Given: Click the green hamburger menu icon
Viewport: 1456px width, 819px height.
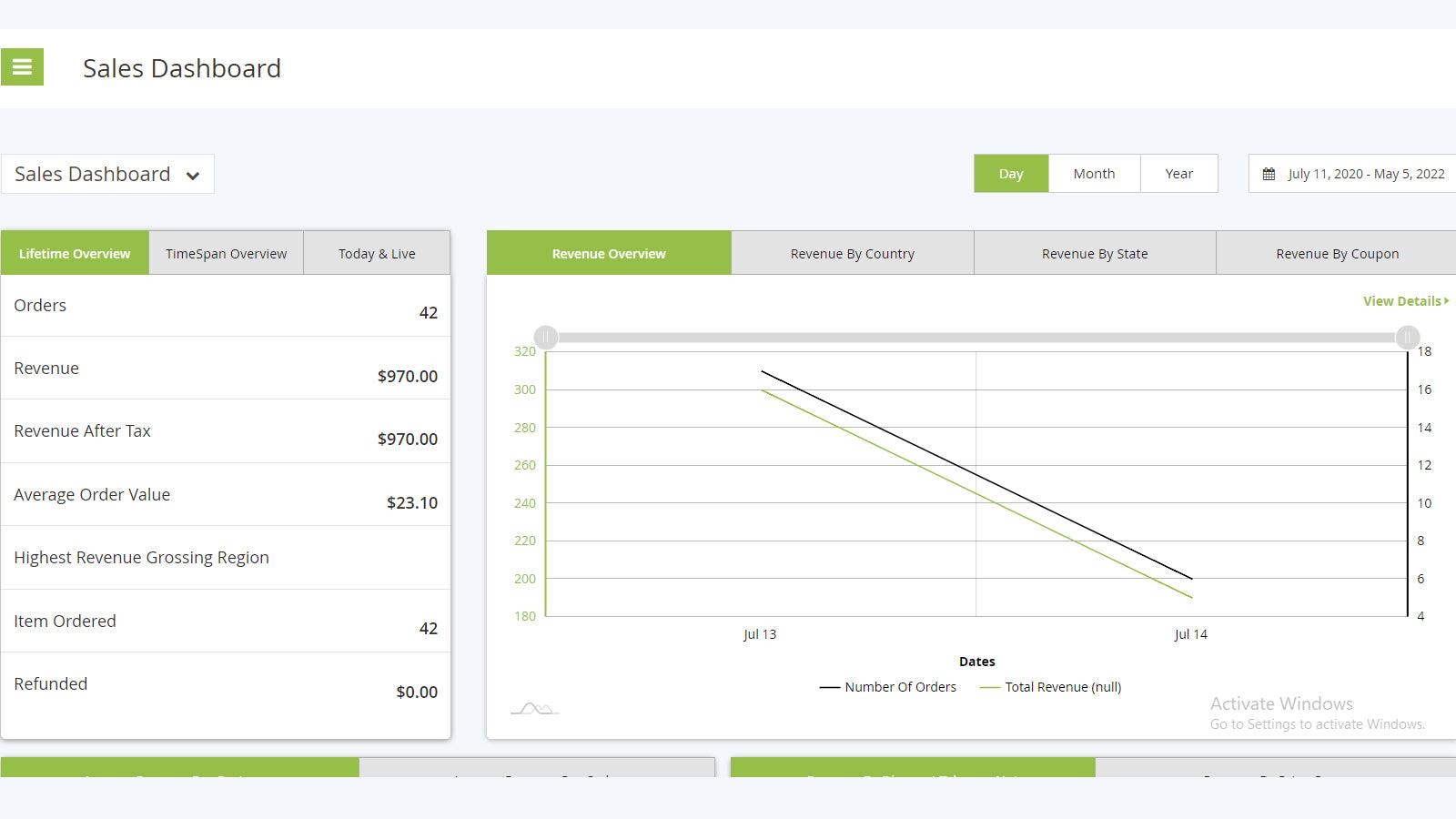Looking at the screenshot, I should point(22,66).
